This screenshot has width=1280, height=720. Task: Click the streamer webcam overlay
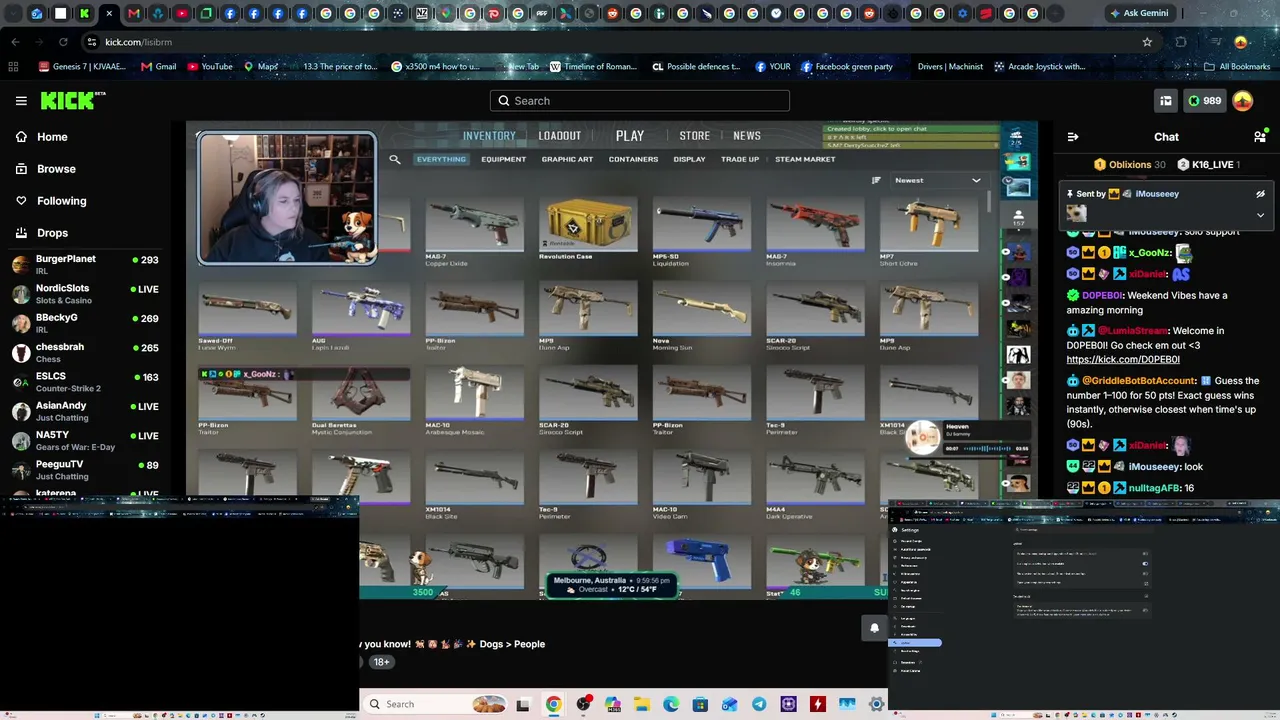tap(287, 198)
